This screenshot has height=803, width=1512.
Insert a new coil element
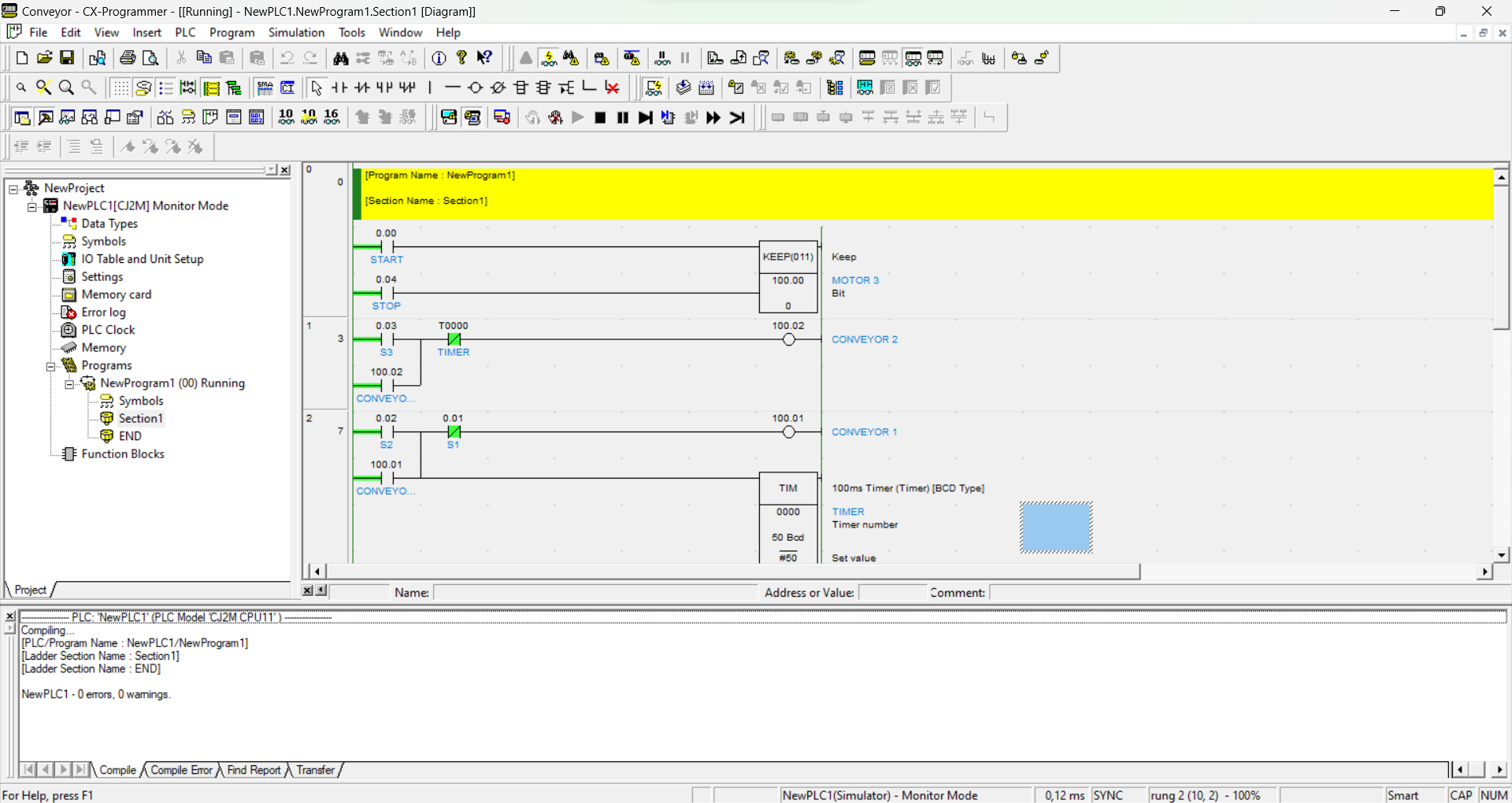point(475,87)
